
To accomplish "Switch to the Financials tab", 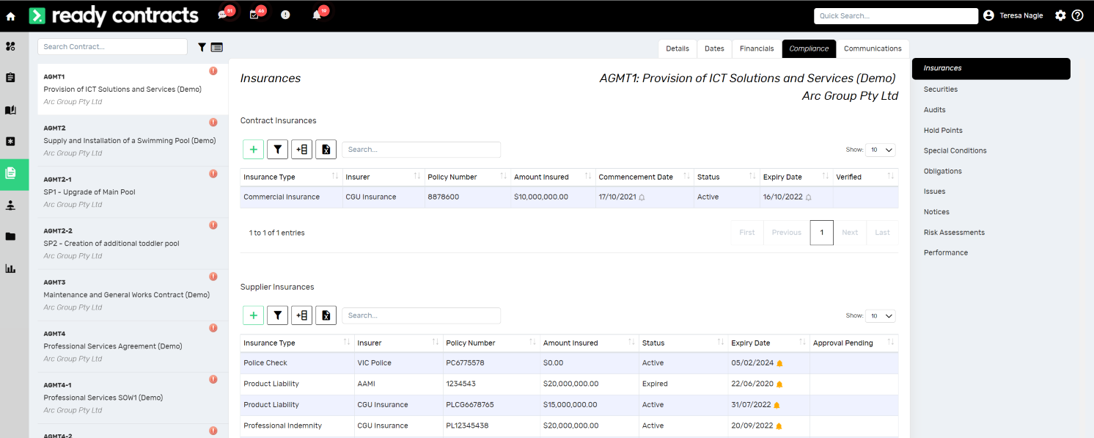I will click(757, 49).
